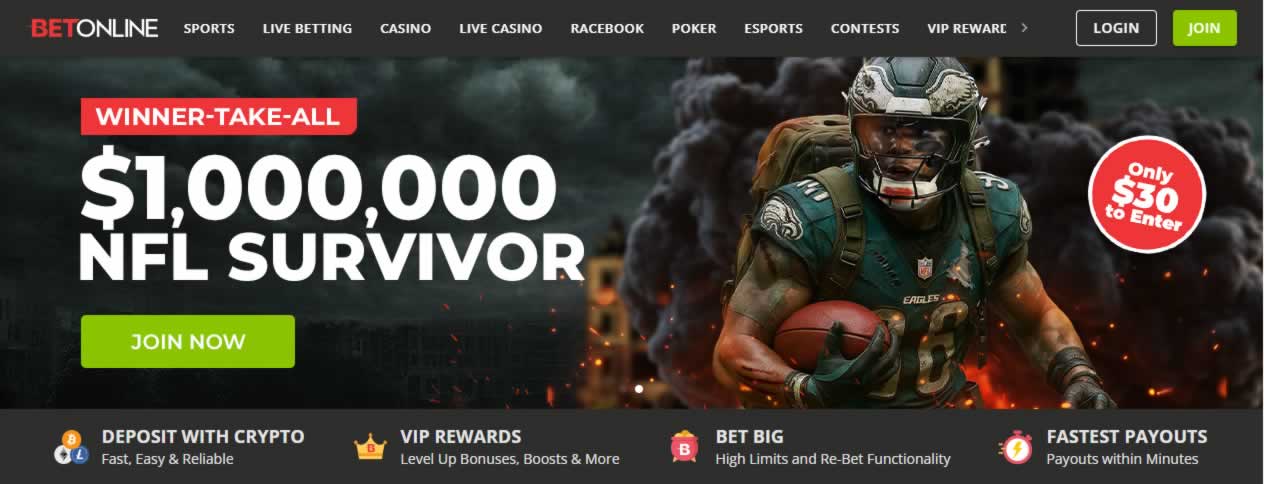
Task: Open the Casino section
Action: [x=406, y=28]
